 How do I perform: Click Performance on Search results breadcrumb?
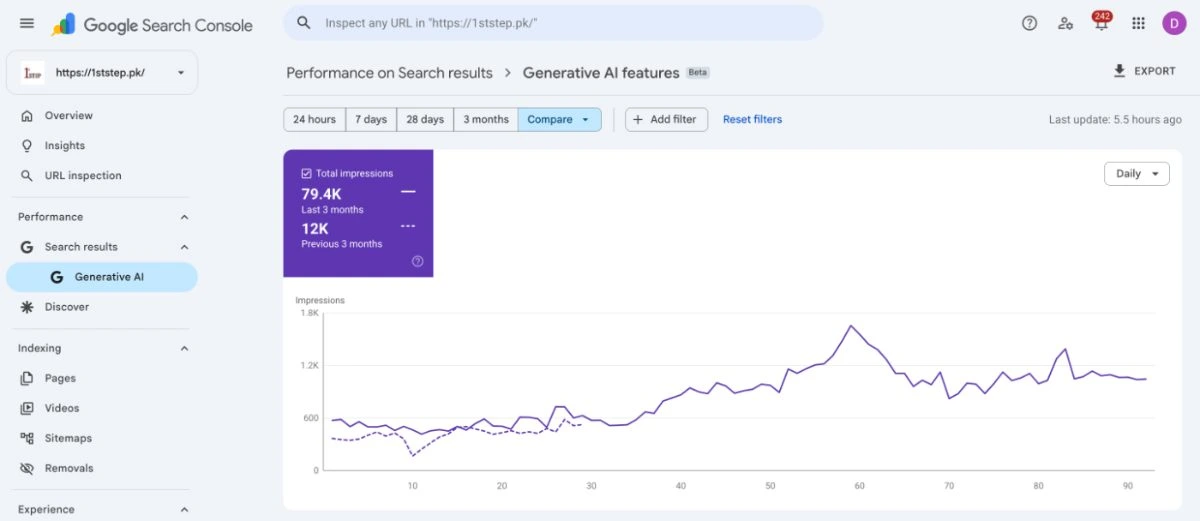(x=389, y=72)
